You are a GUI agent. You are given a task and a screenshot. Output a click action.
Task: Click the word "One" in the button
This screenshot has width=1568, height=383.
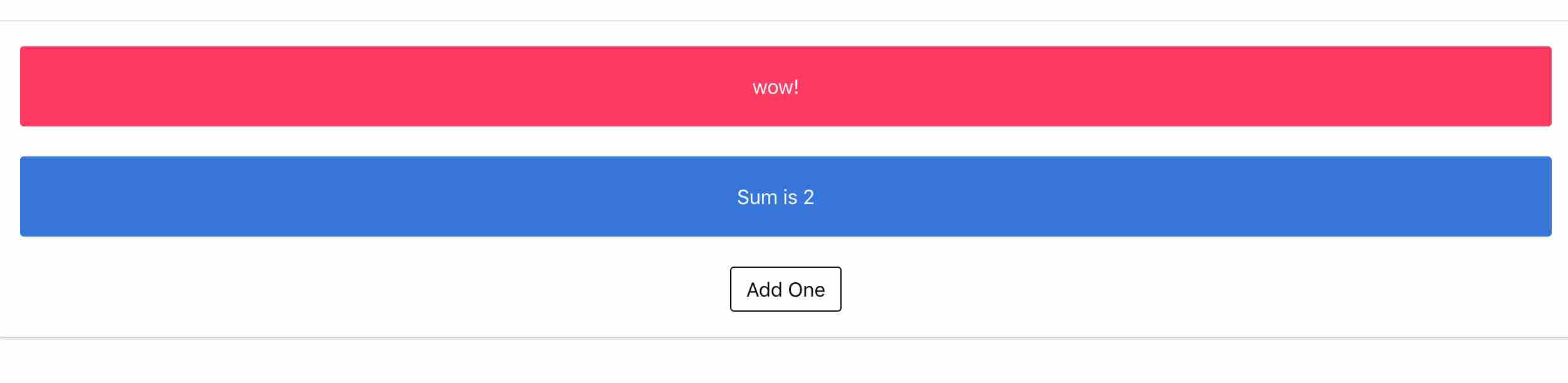pos(807,290)
